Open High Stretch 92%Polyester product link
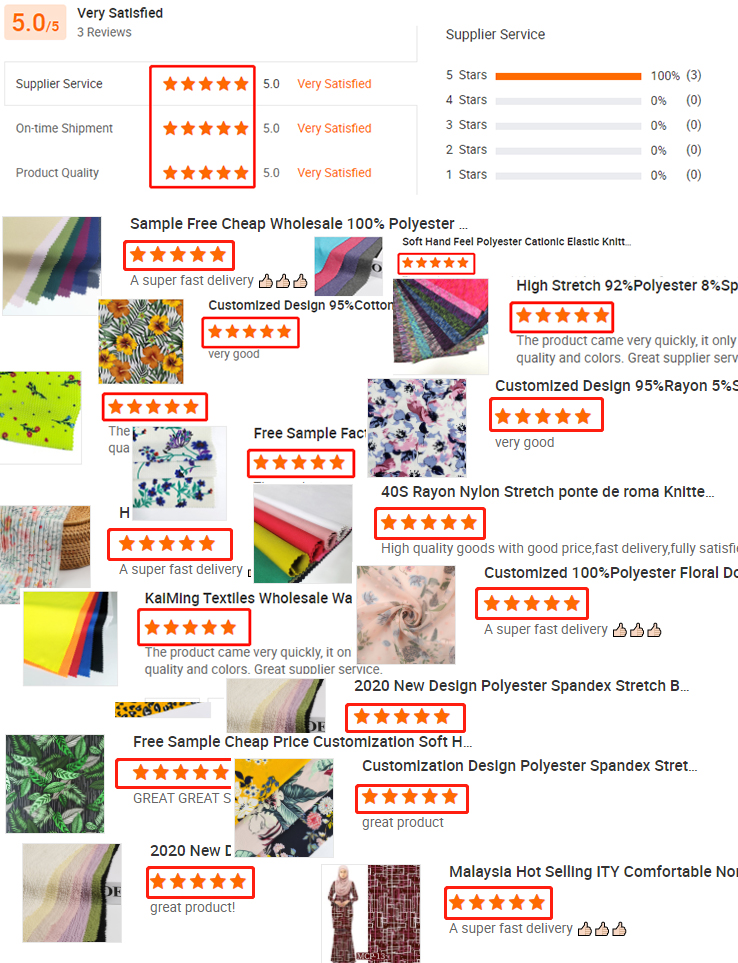The height and width of the screenshot is (963, 738). coord(627,286)
